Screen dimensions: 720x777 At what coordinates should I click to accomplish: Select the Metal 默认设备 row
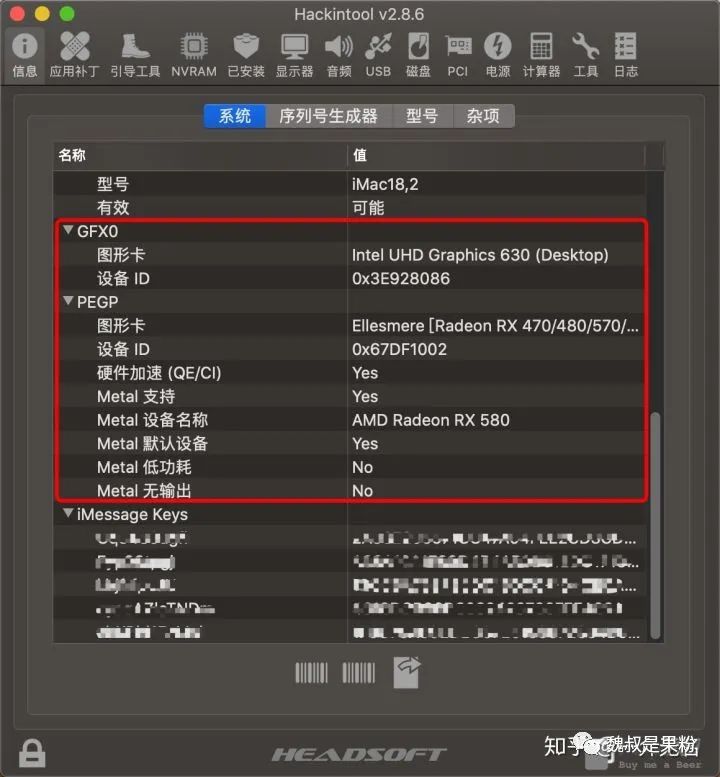tap(350, 444)
